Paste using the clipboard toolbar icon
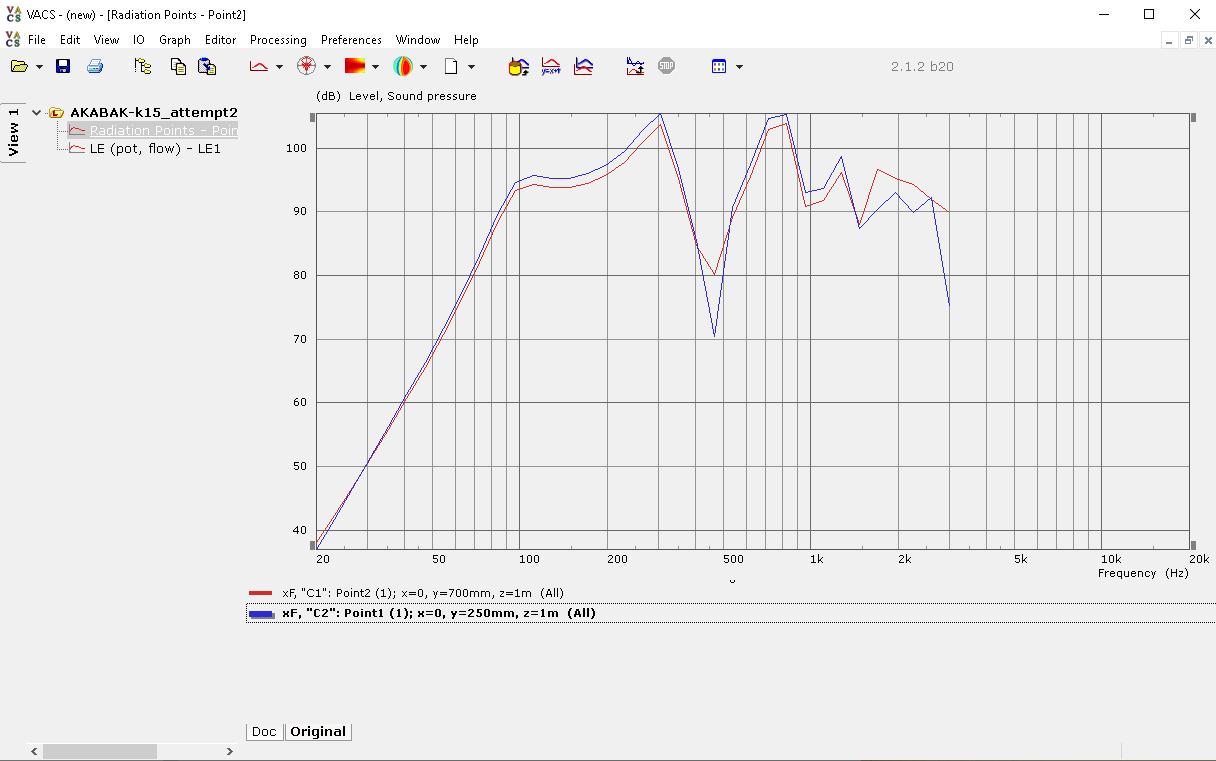 [207, 66]
